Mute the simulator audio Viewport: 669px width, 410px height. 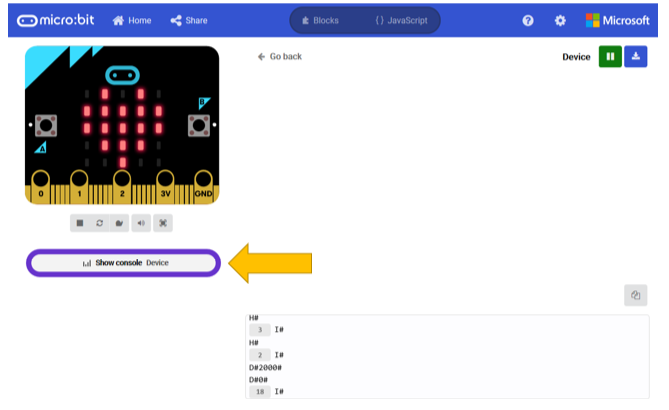tap(141, 223)
